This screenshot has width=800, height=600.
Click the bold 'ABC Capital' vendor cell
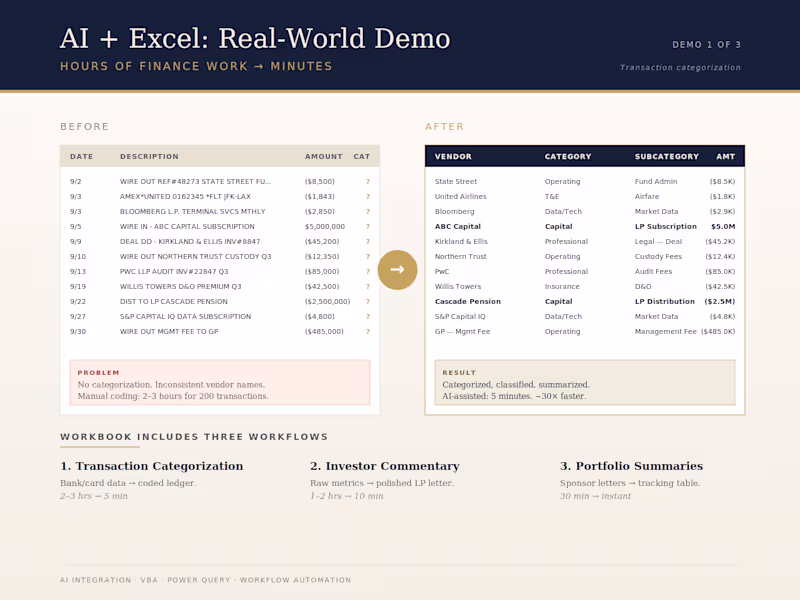pyautogui.click(x=458, y=227)
